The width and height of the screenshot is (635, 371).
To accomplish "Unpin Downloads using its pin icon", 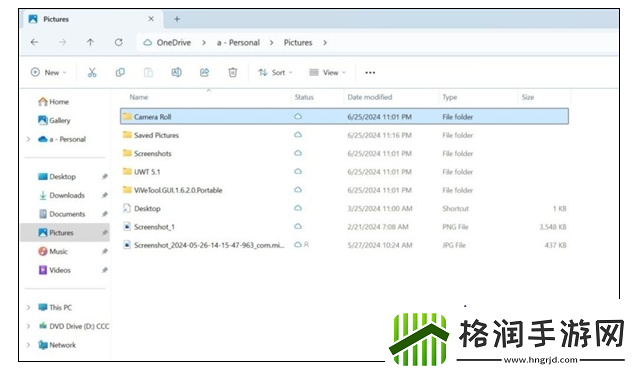I will (x=104, y=195).
